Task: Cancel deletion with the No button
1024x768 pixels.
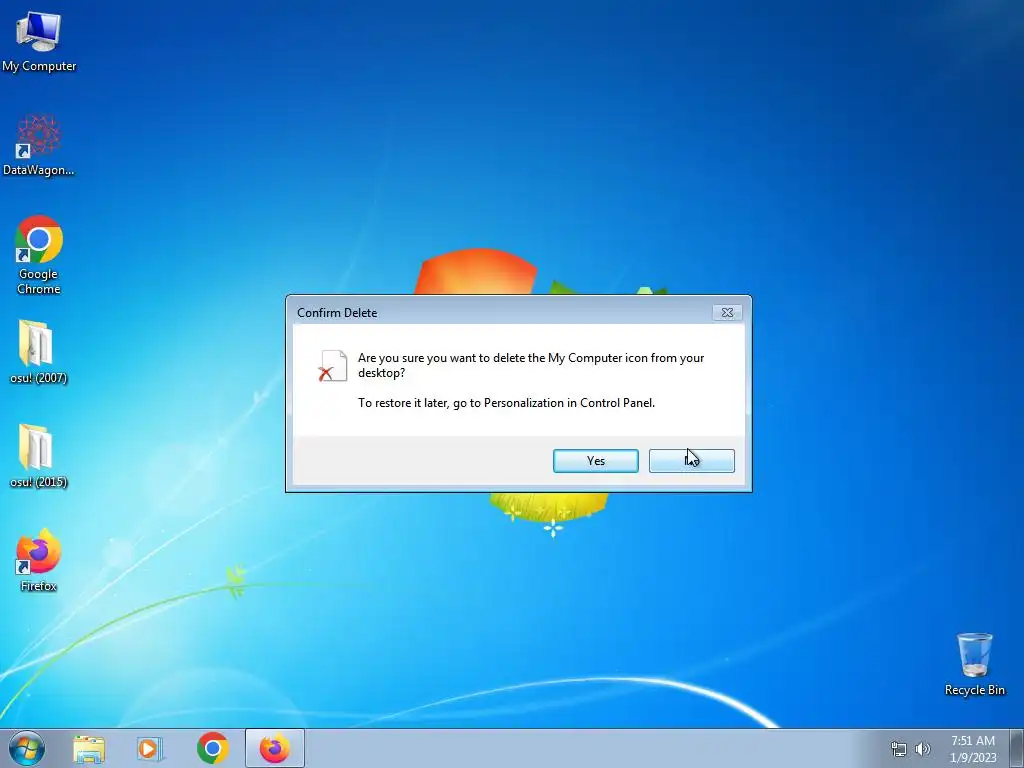Action: pos(692,461)
